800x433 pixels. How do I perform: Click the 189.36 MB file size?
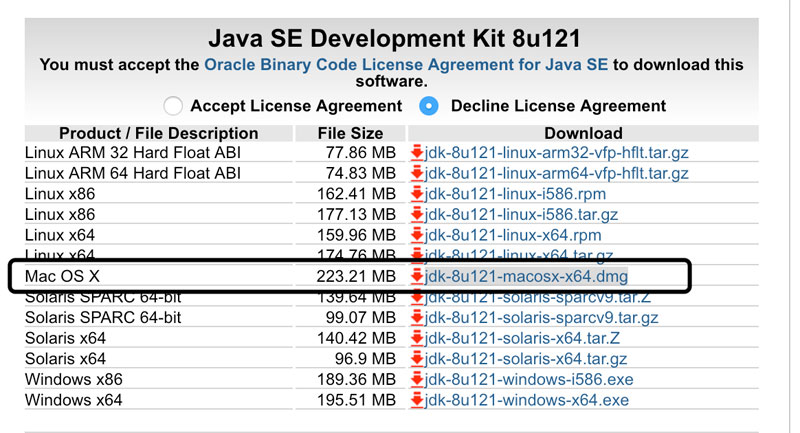(356, 379)
